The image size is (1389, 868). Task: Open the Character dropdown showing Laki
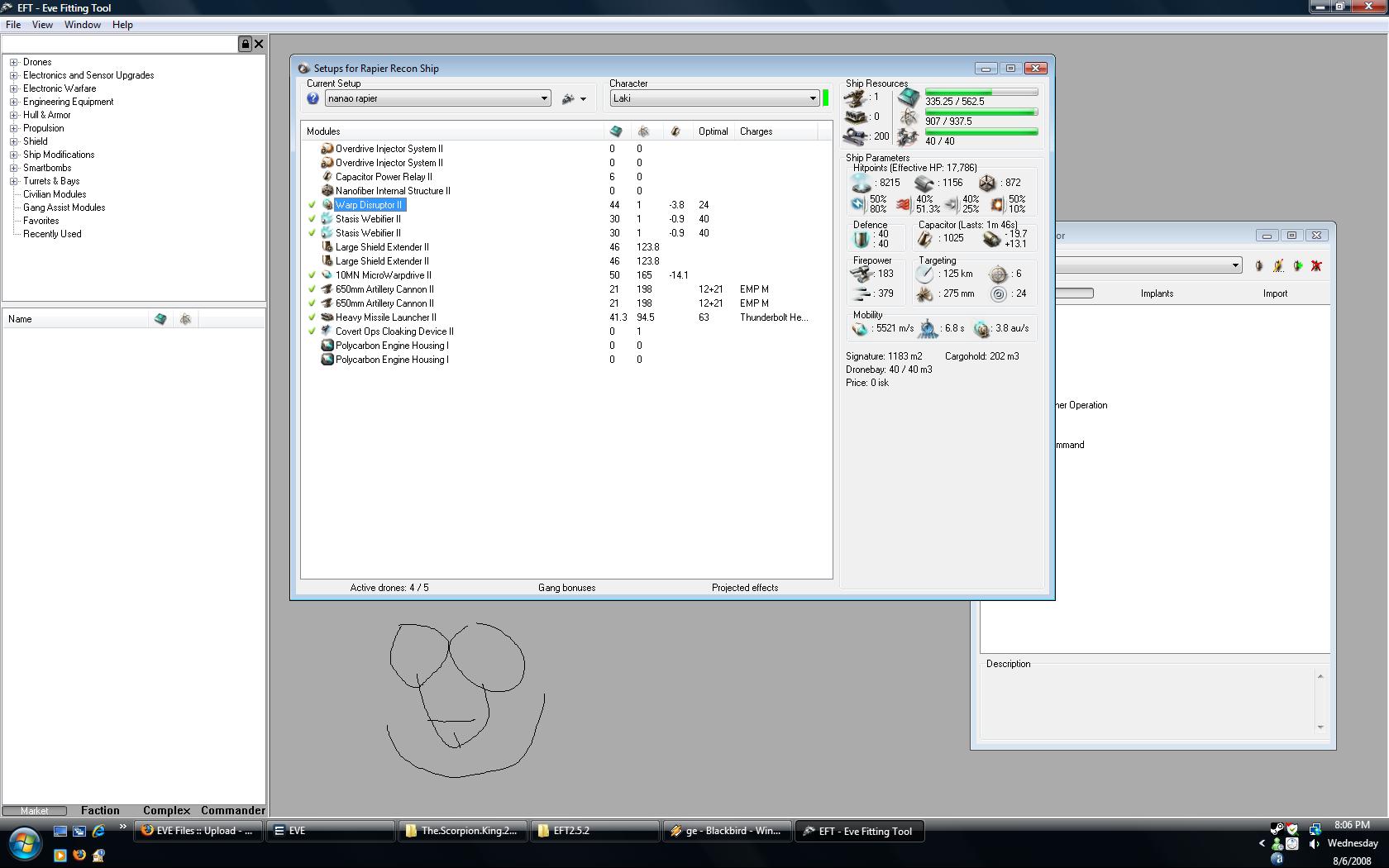point(714,98)
